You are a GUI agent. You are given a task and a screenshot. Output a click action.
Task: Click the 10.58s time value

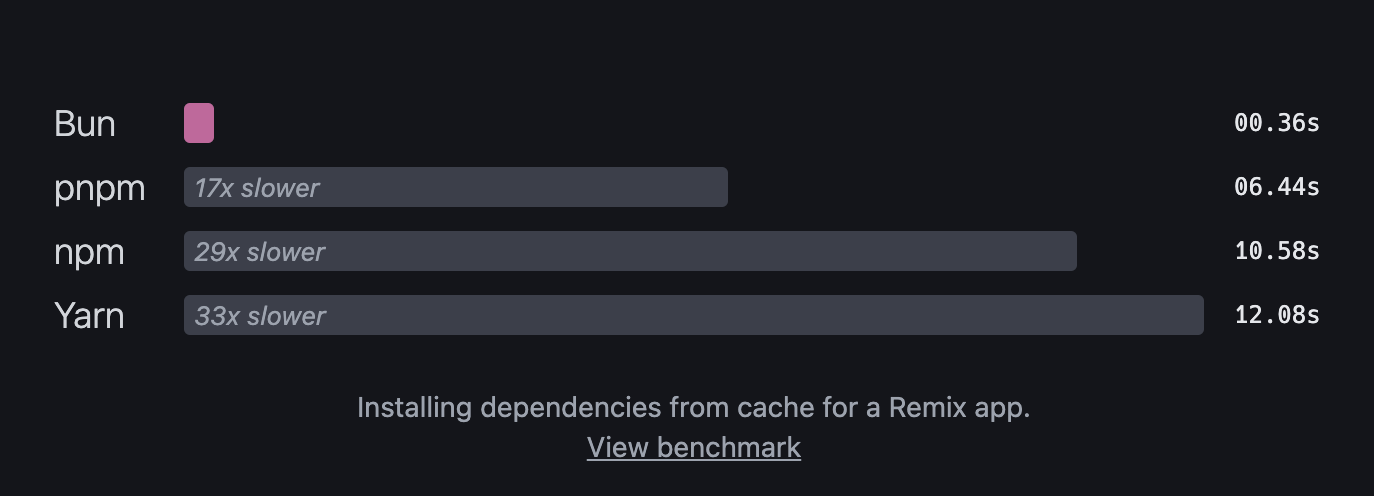(x=1277, y=251)
